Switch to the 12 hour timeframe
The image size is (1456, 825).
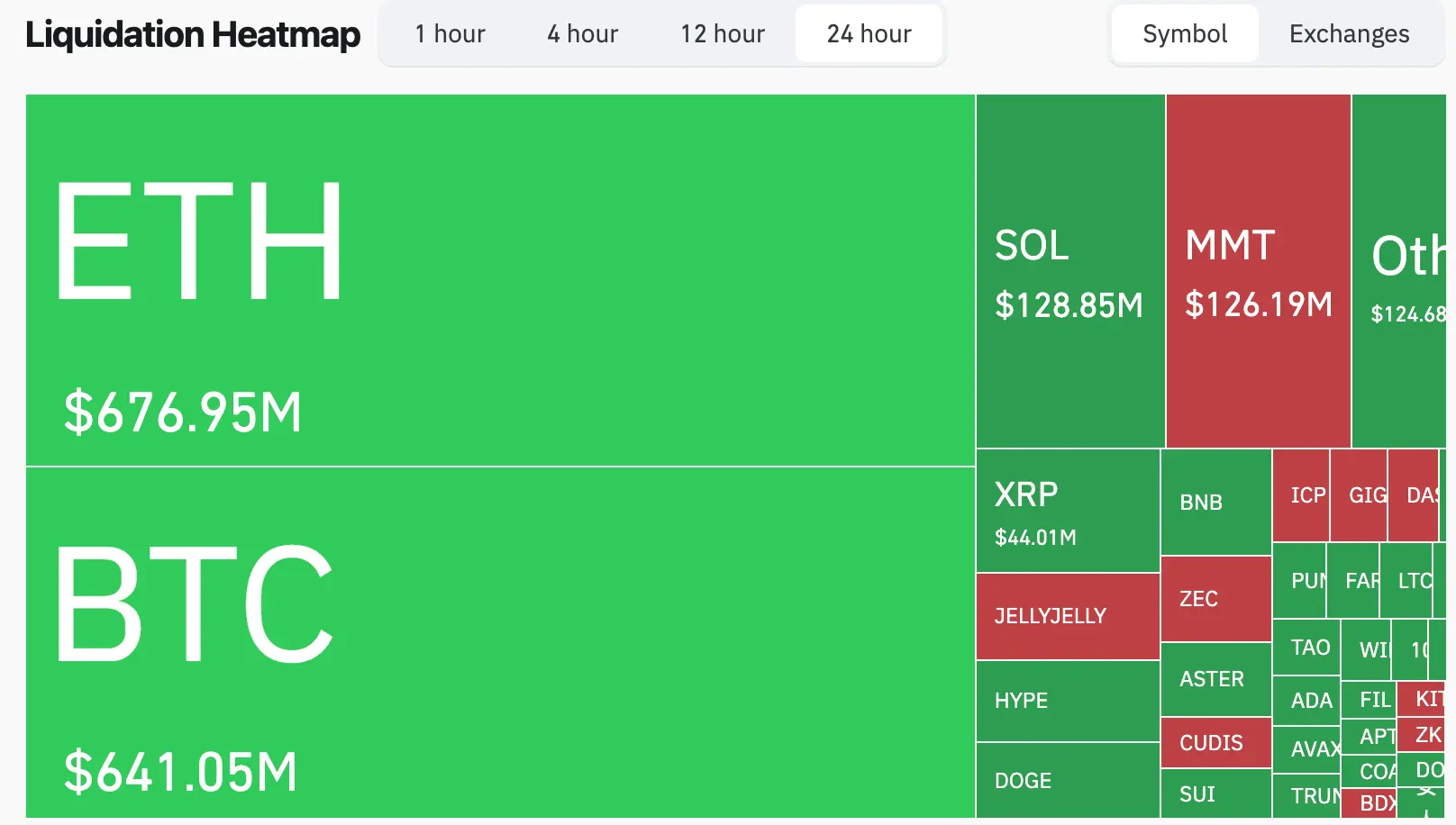coord(722,33)
